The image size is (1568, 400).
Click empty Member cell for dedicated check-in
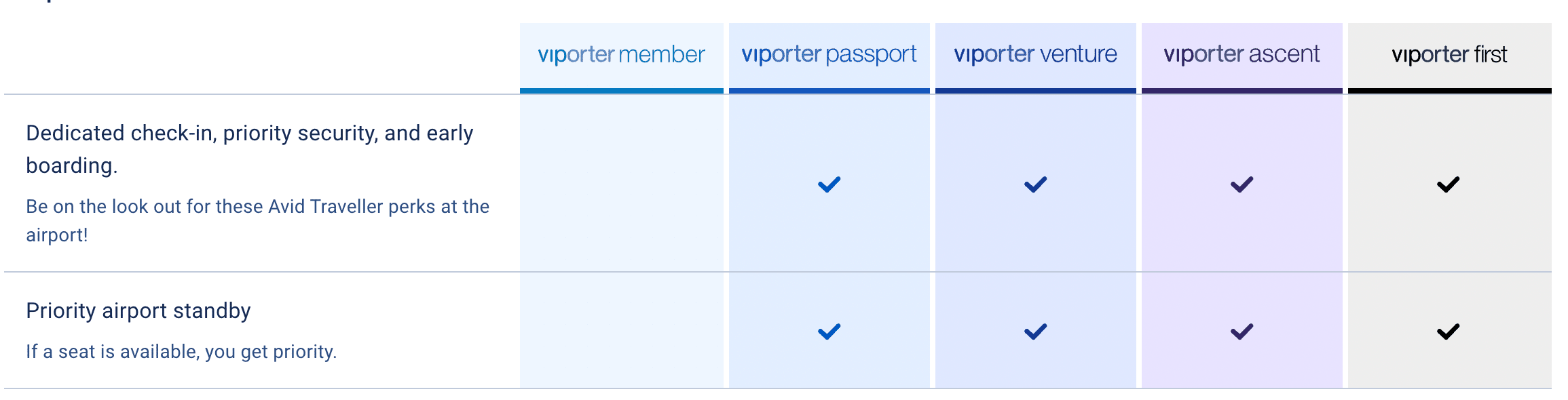point(621,183)
